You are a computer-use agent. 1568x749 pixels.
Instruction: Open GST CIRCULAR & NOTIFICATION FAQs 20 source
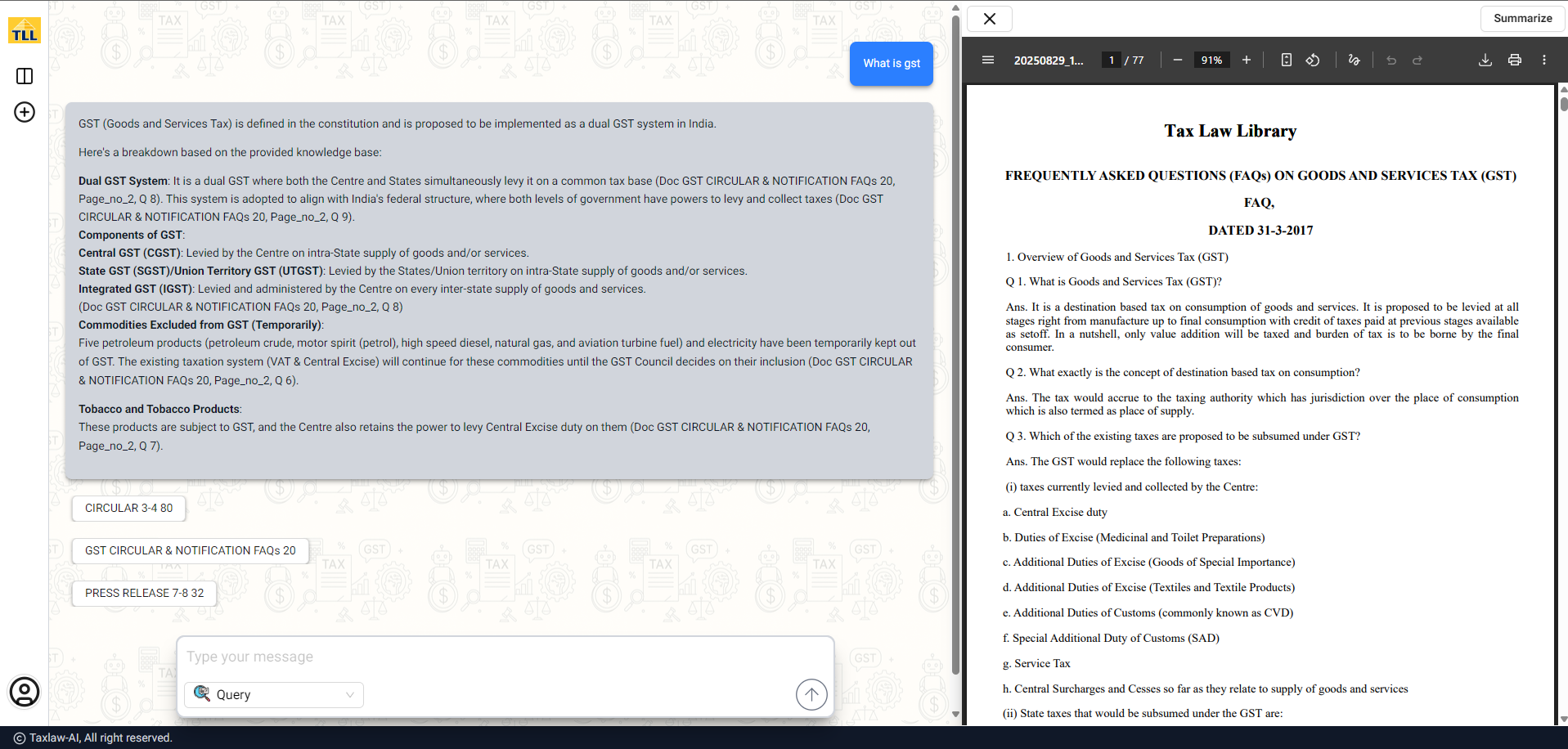point(190,550)
